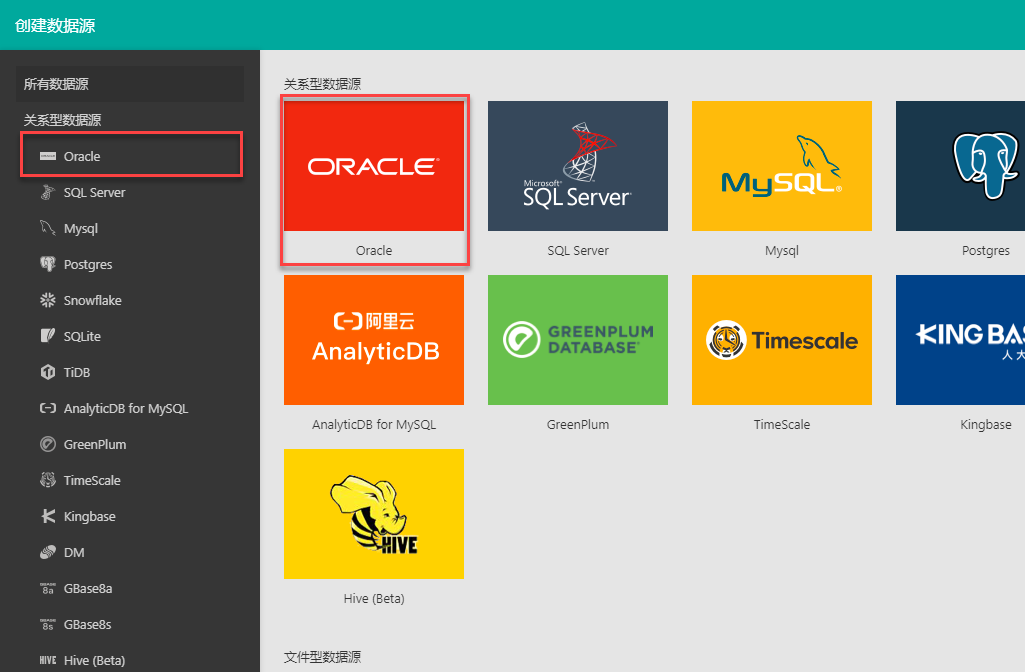The width and height of the screenshot is (1025, 672).
Task: Click the GreenPlum caption under its tile
Action: [x=578, y=424]
